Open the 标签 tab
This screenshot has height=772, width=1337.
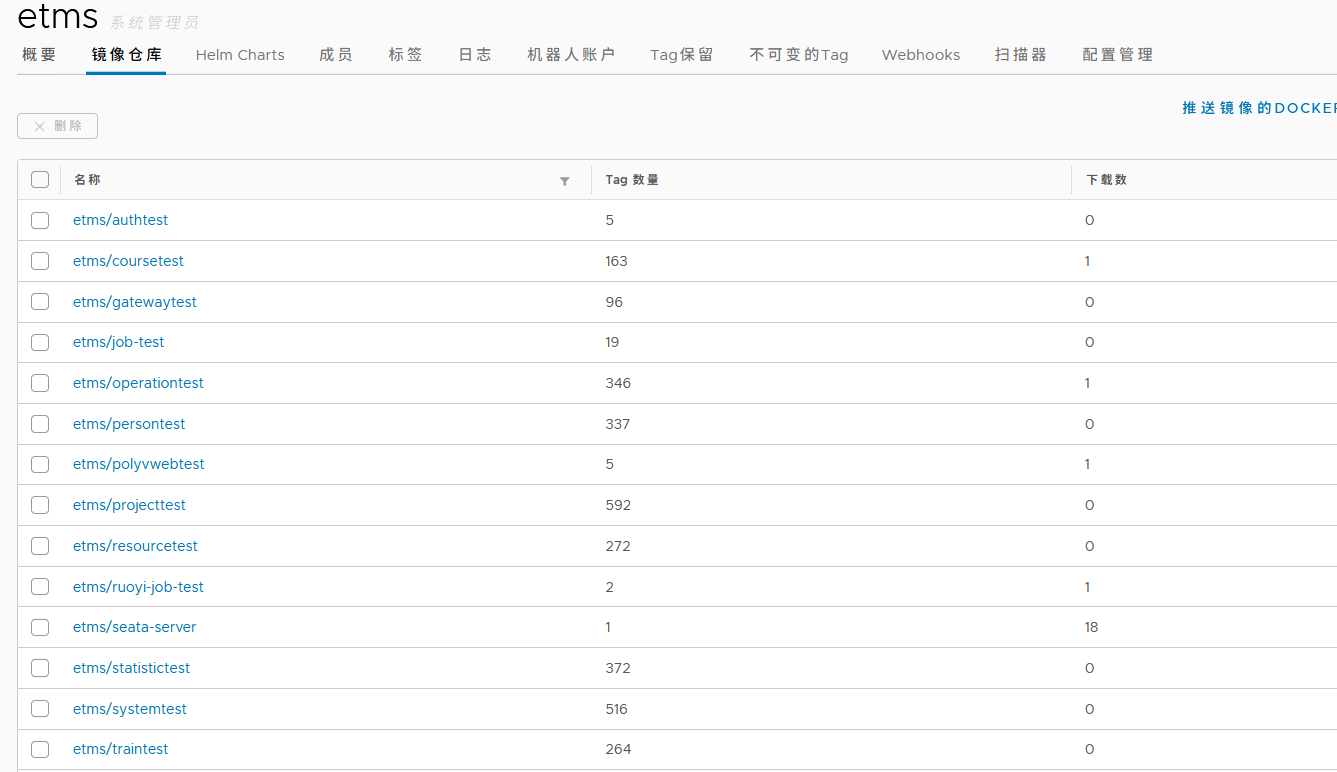tap(406, 55)
